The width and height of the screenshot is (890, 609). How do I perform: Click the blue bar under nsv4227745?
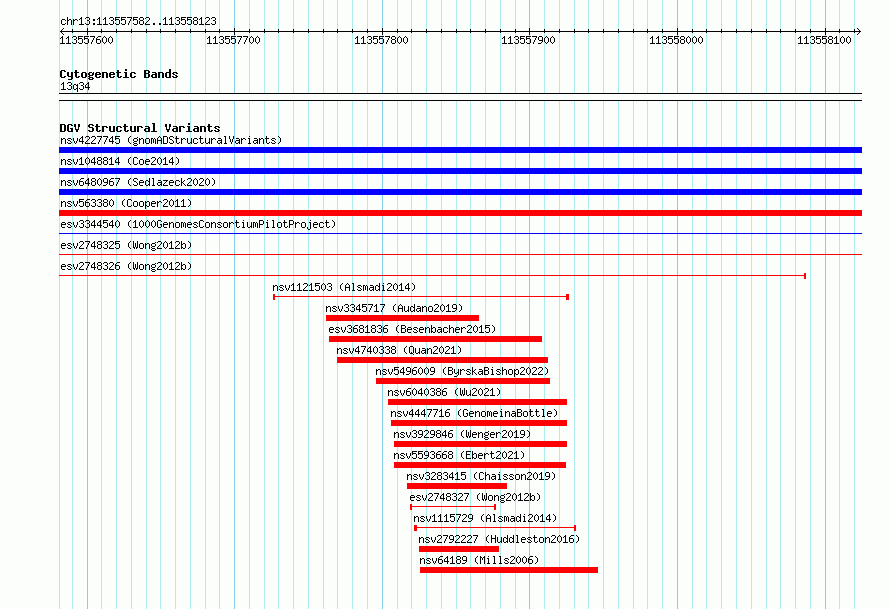pyautogui.click(x=460, y=150)
